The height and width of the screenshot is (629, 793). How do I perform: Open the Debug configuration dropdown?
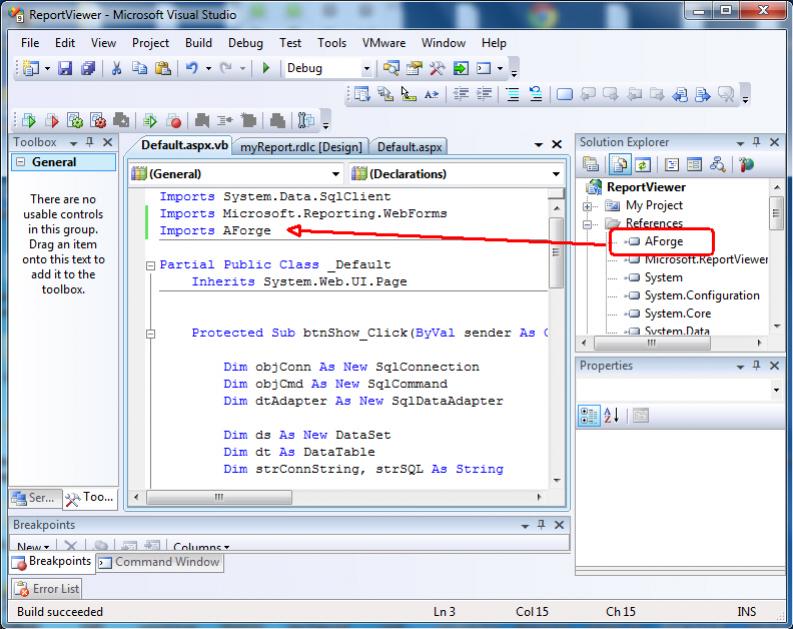366,69
